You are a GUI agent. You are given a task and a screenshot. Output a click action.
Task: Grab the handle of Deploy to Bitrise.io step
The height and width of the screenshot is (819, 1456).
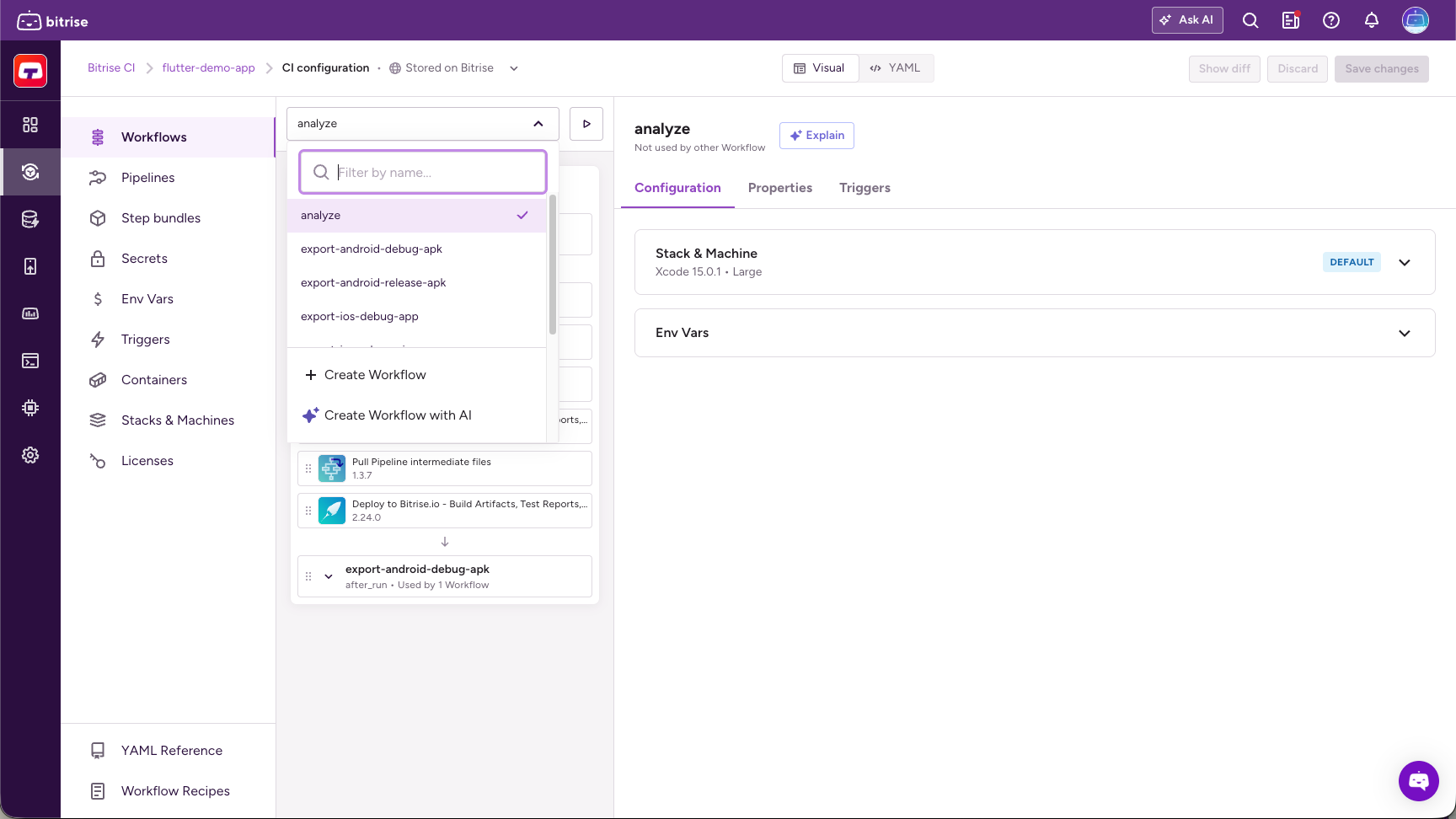(x=308, y=511)
